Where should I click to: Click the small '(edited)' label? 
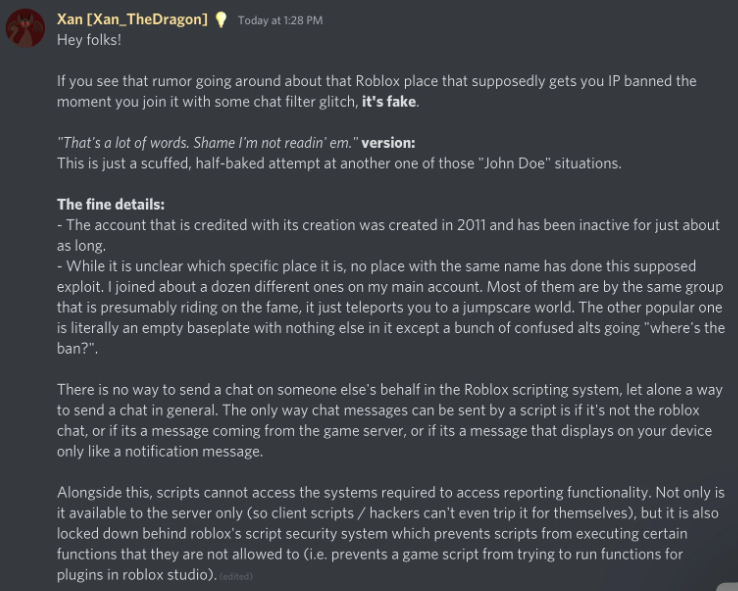pos(236,576)
